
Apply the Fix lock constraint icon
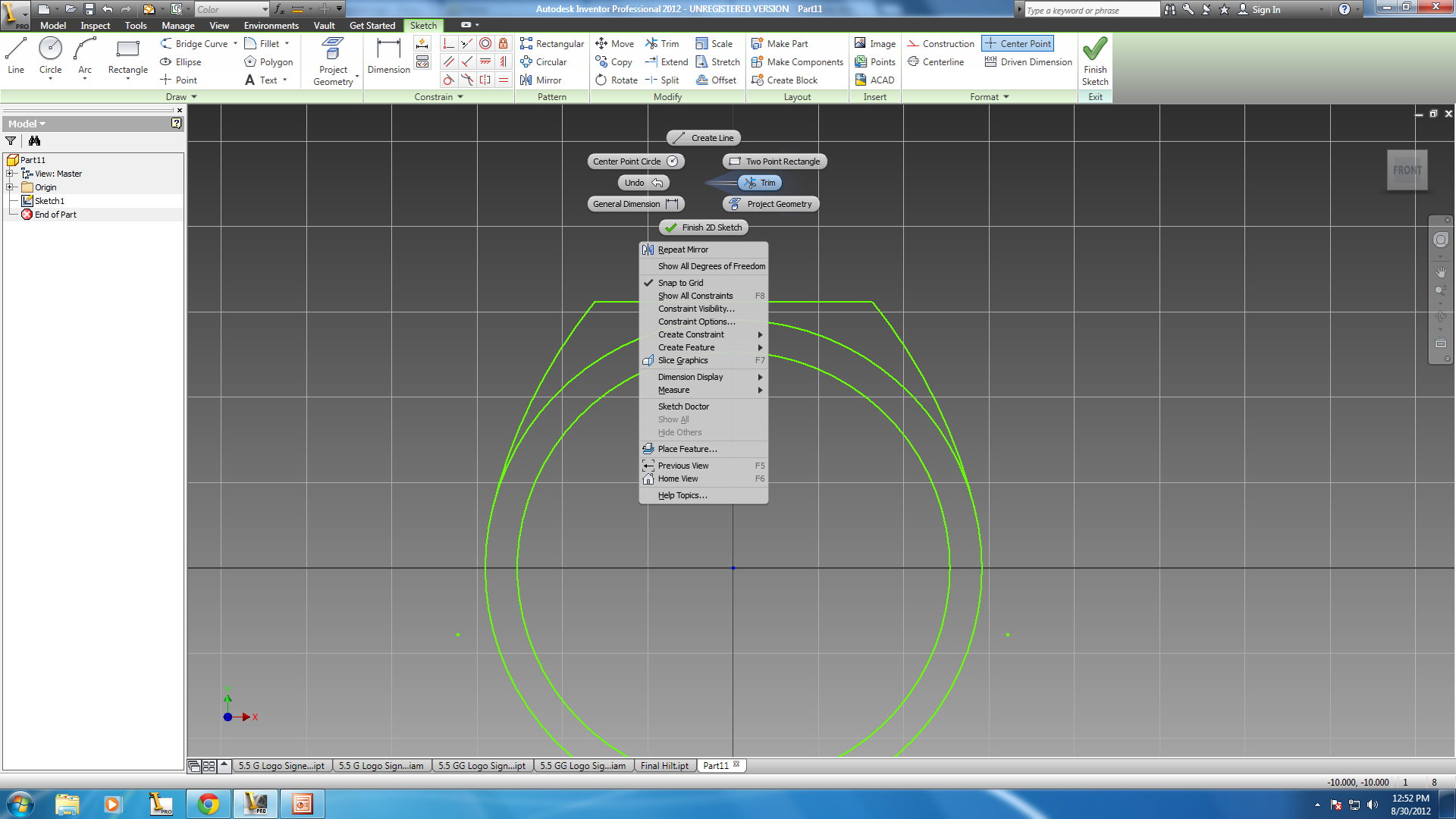(503, 44)
